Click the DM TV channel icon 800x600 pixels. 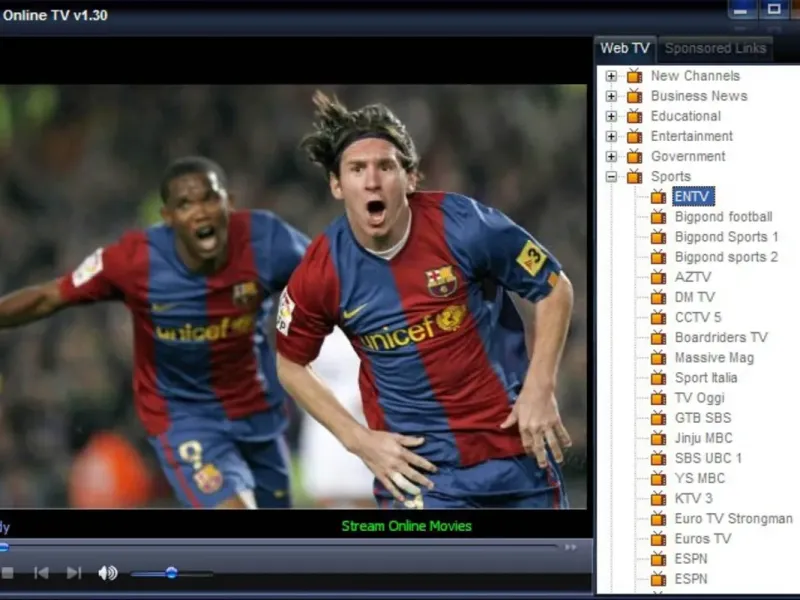pyautogui.click(x=658, y=297)
